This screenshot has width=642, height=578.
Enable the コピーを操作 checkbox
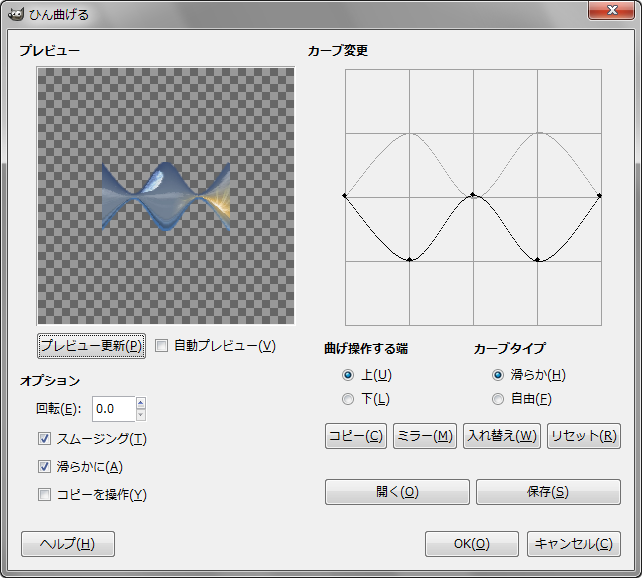click(x=44, y=494)
